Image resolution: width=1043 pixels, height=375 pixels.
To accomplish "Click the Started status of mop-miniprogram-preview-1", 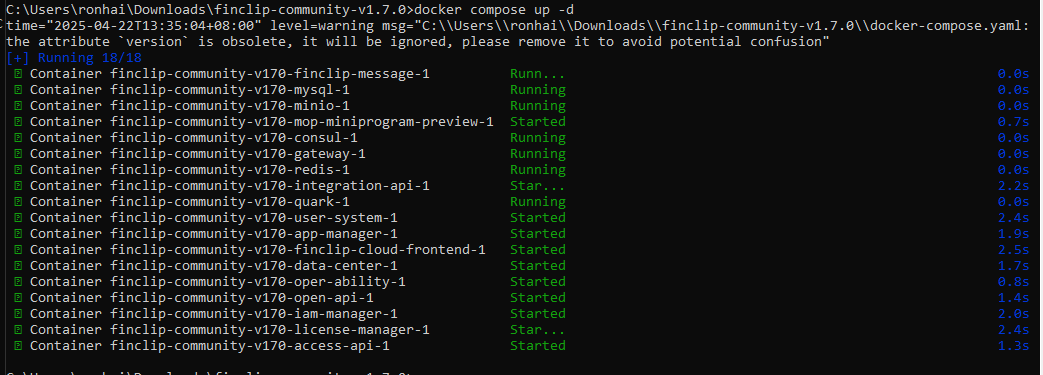I will [x=537, y=122].
